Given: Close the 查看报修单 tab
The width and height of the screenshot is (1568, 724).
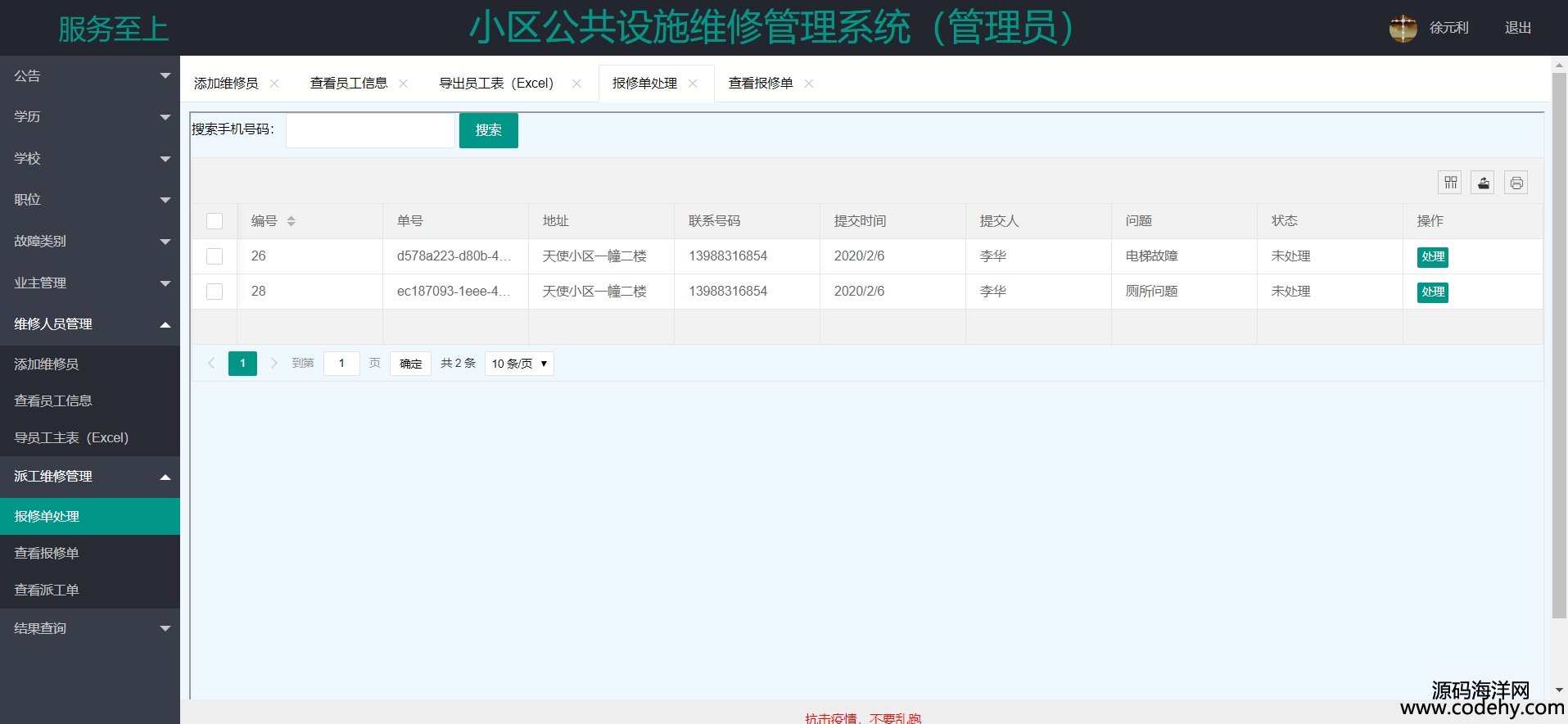Looking at the screenshot, I should (809, 84).
